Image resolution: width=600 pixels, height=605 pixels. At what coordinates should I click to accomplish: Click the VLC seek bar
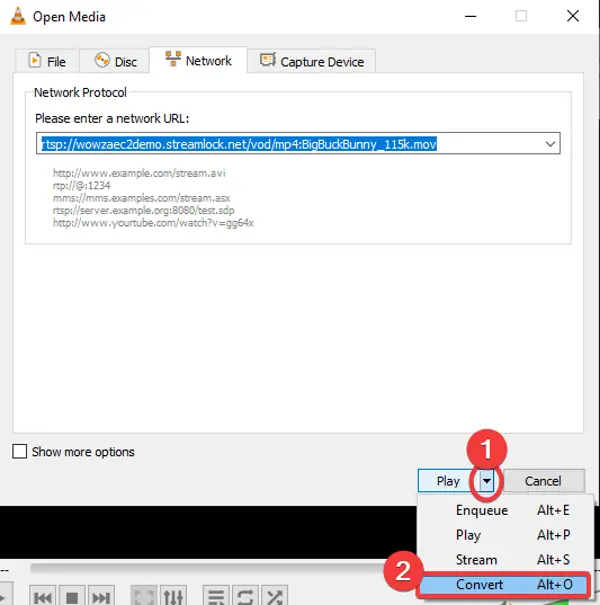point(208,568)
